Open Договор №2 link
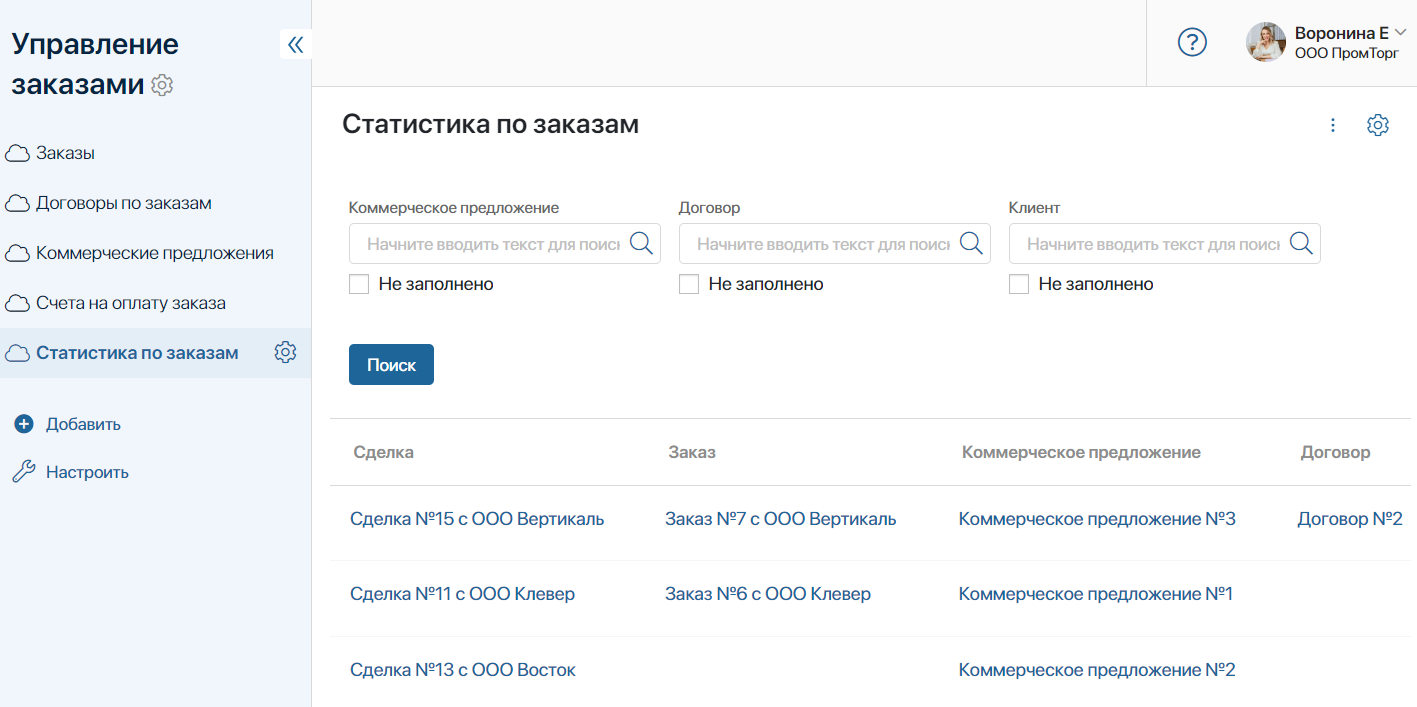The image size is (1417, 707). pyautogui.click(x=1350, y=519)
